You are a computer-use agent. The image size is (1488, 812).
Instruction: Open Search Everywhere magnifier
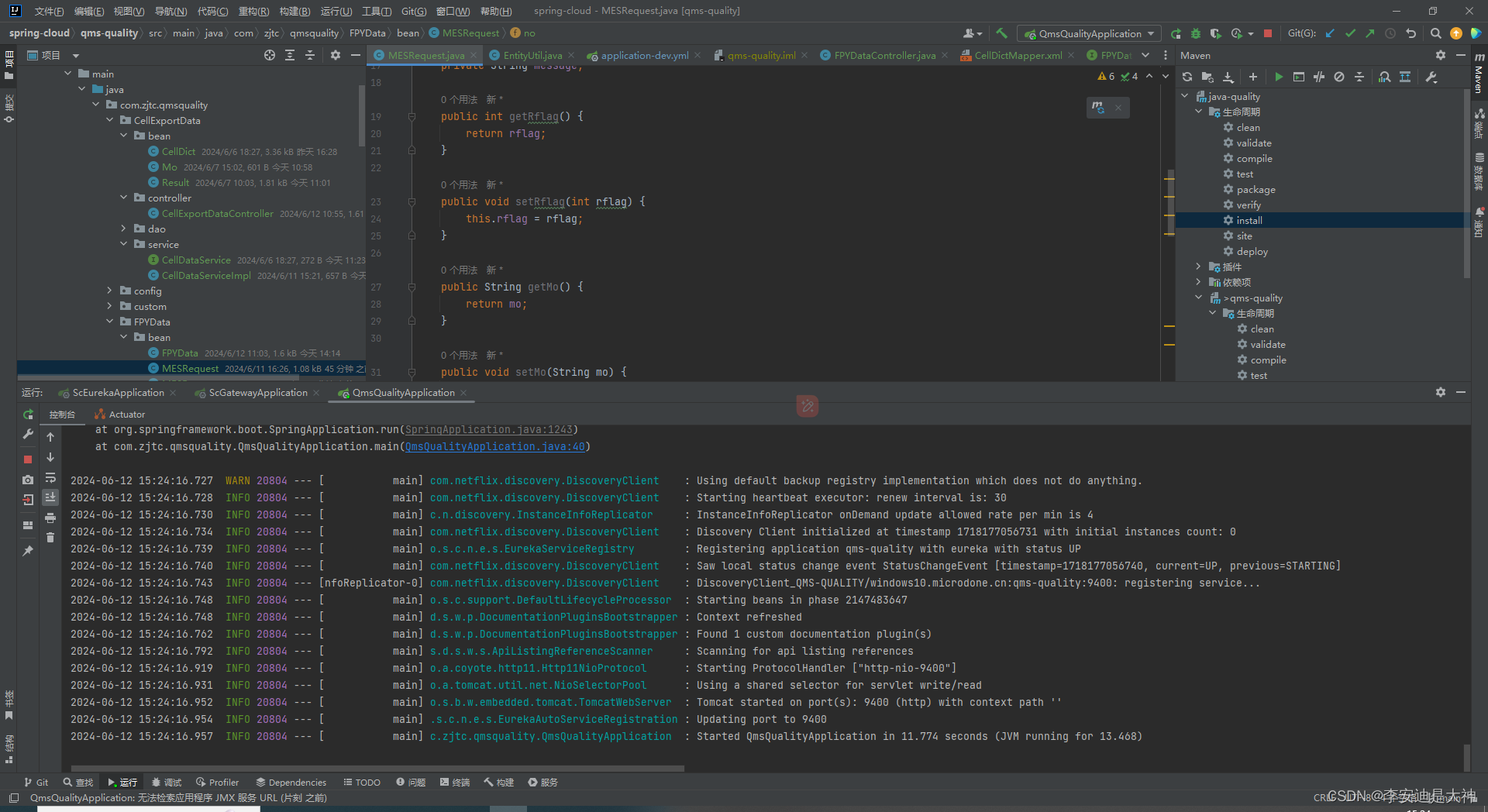1436,33
